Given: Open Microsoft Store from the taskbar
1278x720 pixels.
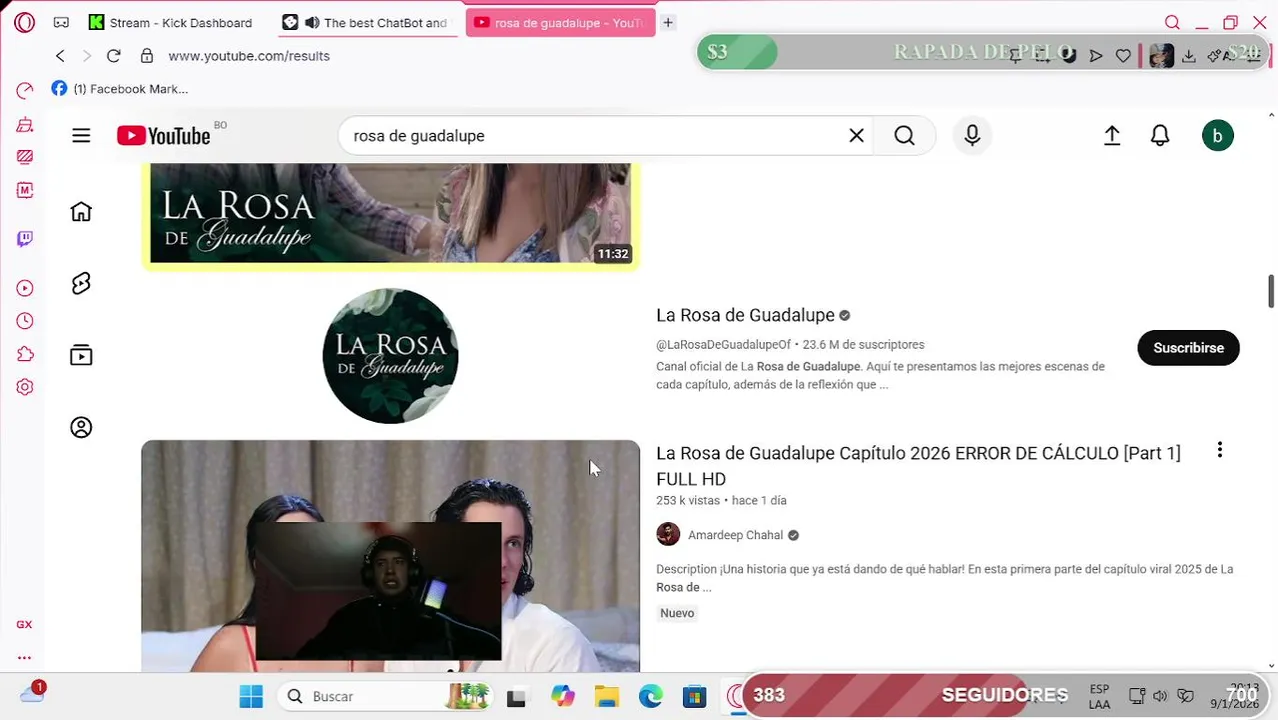Looking at the screenshot, I should (695, 696).
